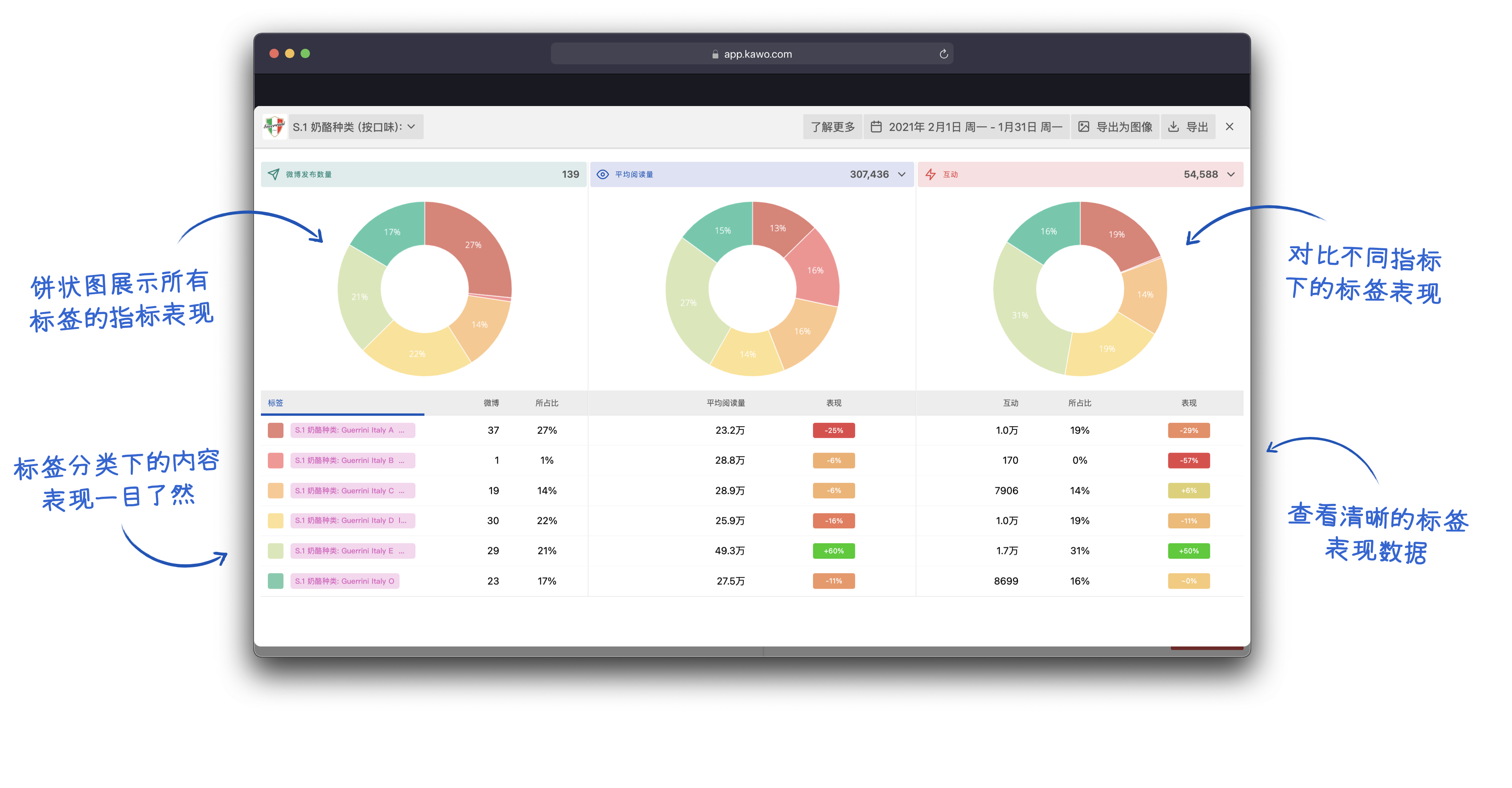Sort by 平均阅读量 column header
Screen dimensions: 1512x788
[725, 403]
